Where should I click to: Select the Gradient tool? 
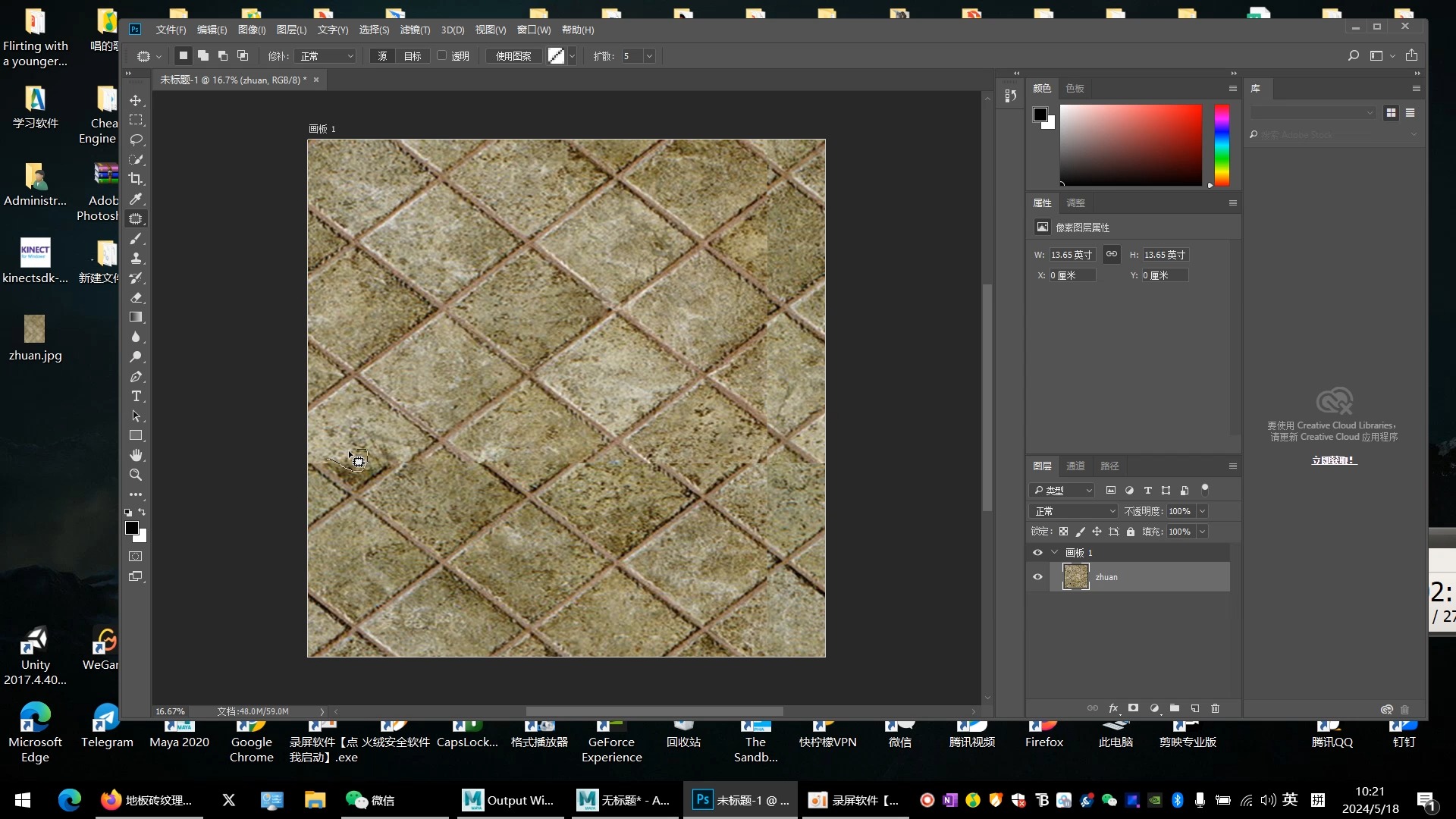pos(136,317)
